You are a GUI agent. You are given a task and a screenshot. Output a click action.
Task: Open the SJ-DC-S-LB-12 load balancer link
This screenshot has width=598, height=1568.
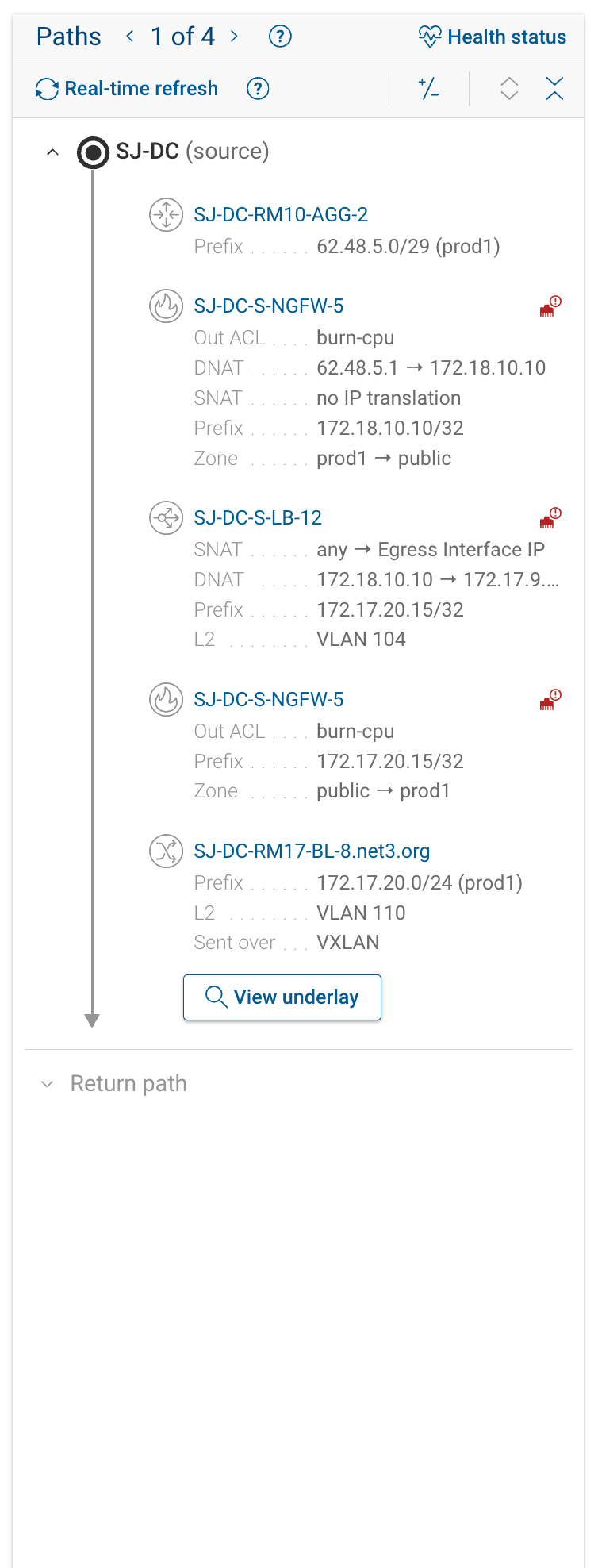pyautogui.click(x=258, y=518)
